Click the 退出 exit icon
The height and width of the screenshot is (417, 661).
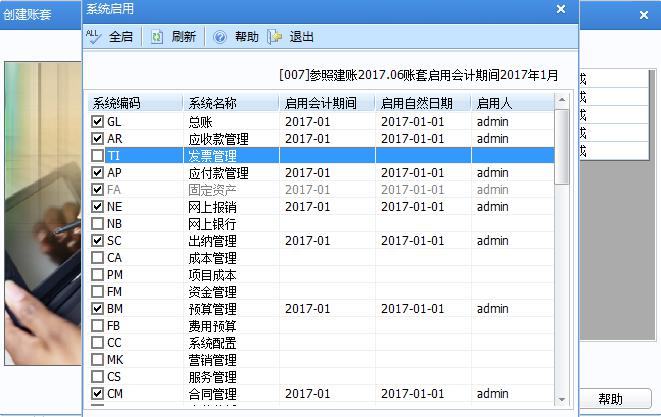point(274,37)
